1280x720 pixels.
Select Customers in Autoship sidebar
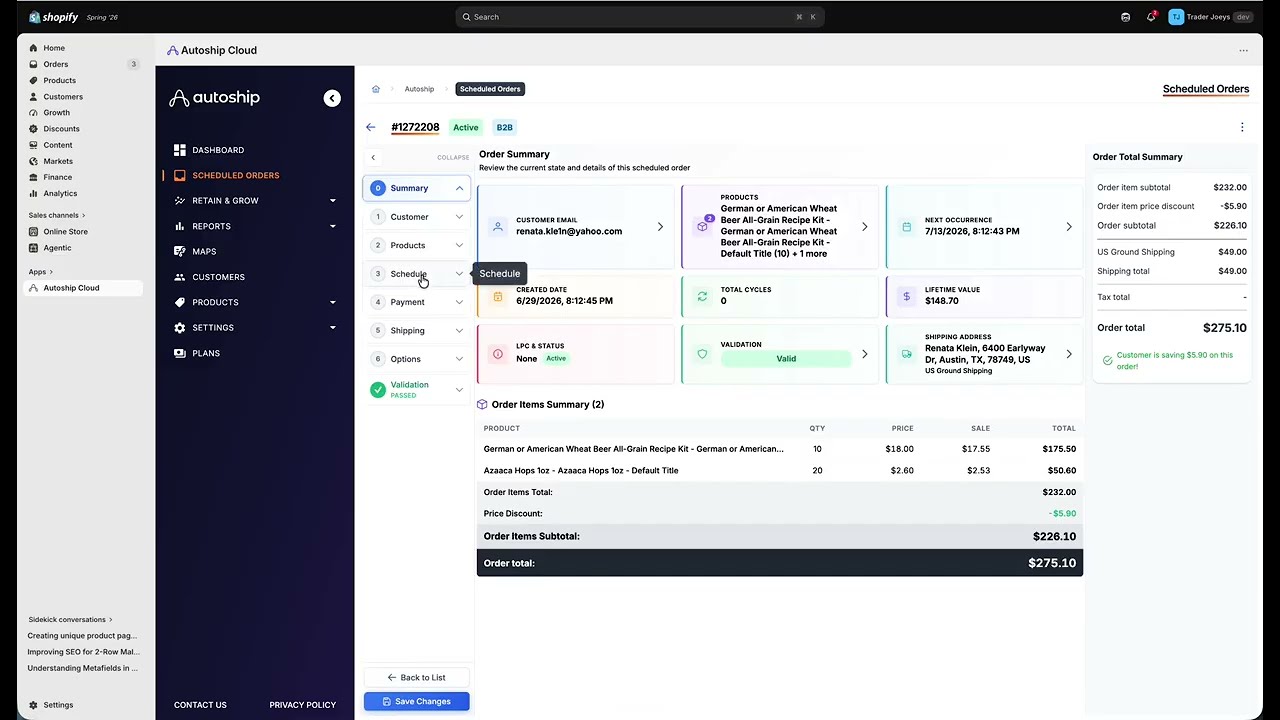point(218,277)
